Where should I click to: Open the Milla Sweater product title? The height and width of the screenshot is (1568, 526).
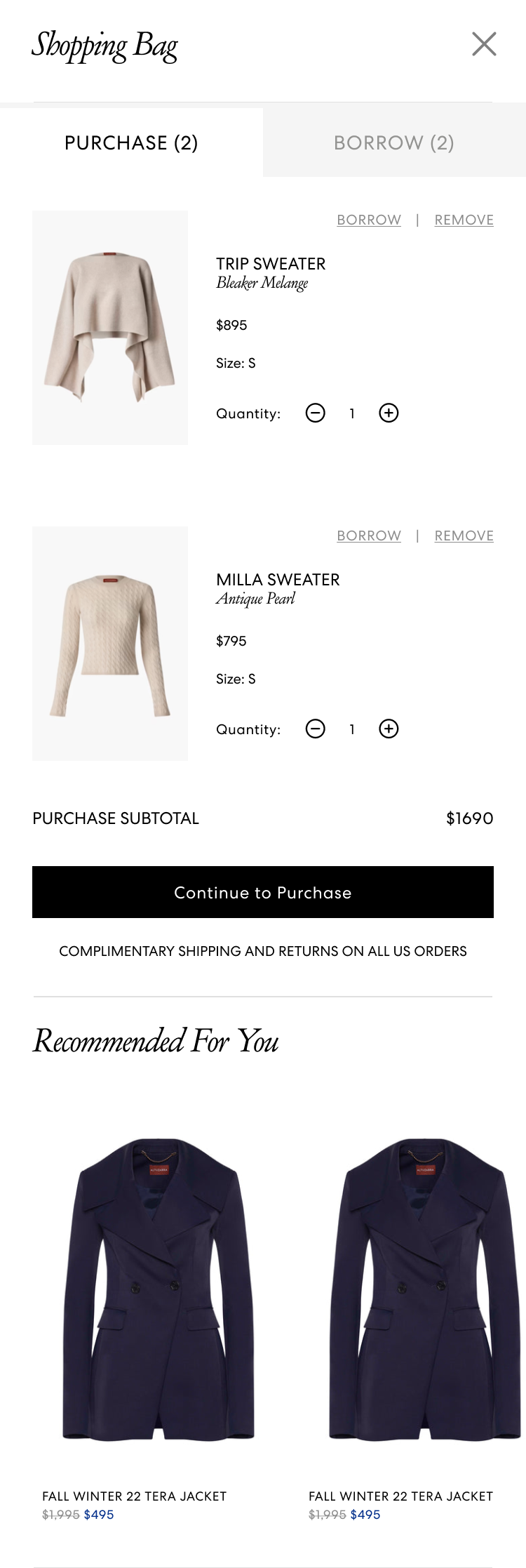278,580
